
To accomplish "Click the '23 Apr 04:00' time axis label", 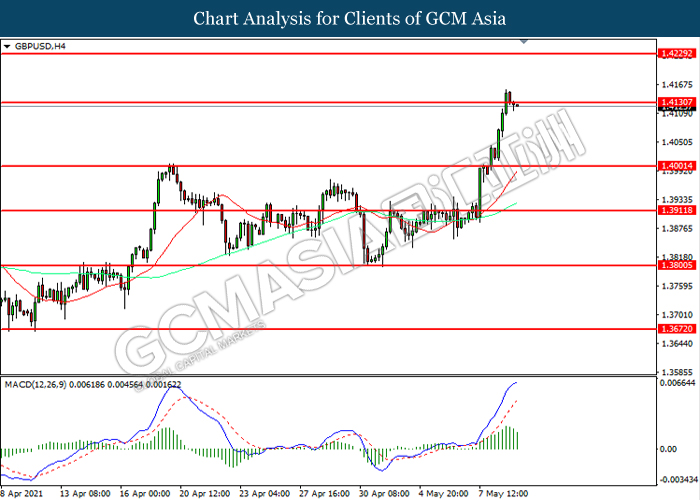I will [x=265, y=494].
